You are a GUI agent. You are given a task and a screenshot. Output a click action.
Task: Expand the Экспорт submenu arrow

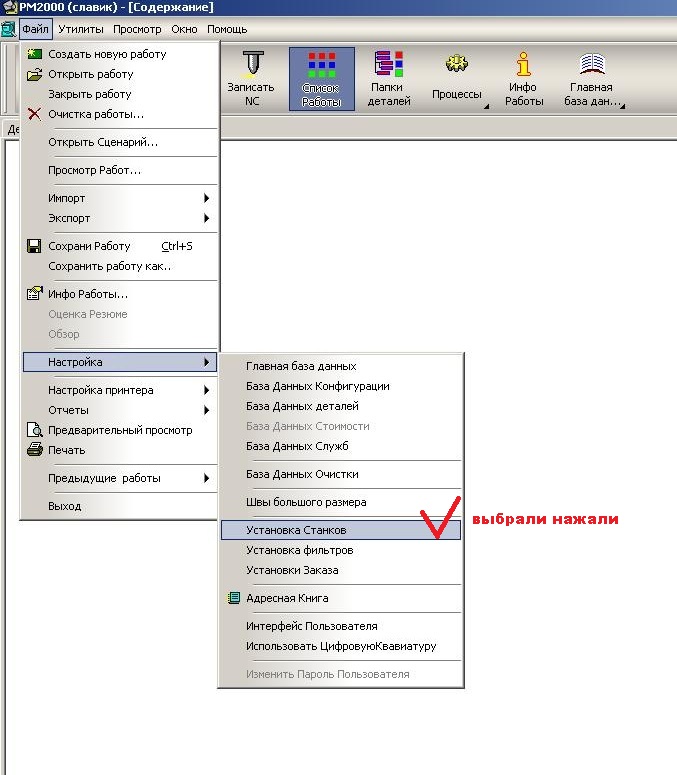207,218
